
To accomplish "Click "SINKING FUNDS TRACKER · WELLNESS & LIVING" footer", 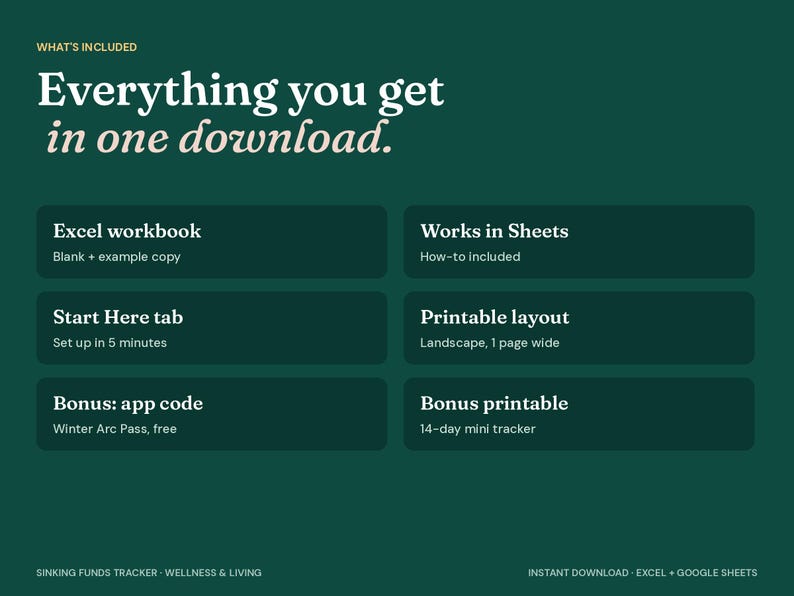I will point(149,573).
